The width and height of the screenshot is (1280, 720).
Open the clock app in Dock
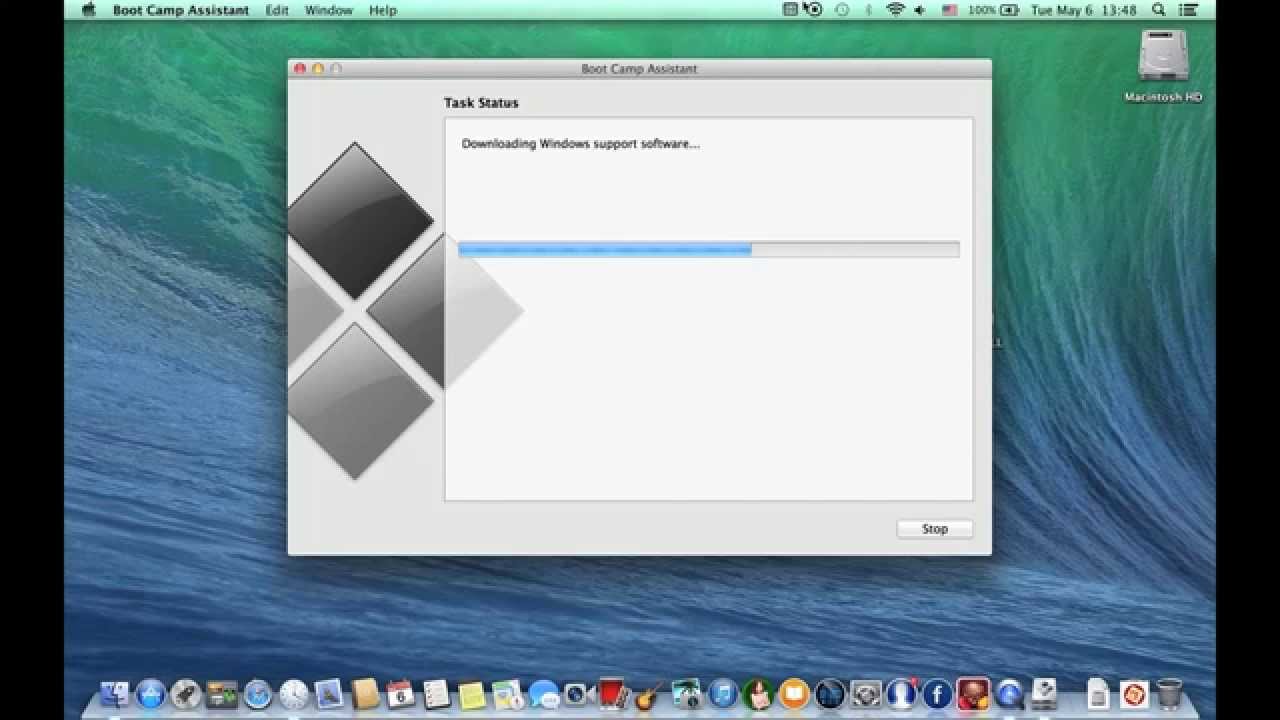click(294, 694)
